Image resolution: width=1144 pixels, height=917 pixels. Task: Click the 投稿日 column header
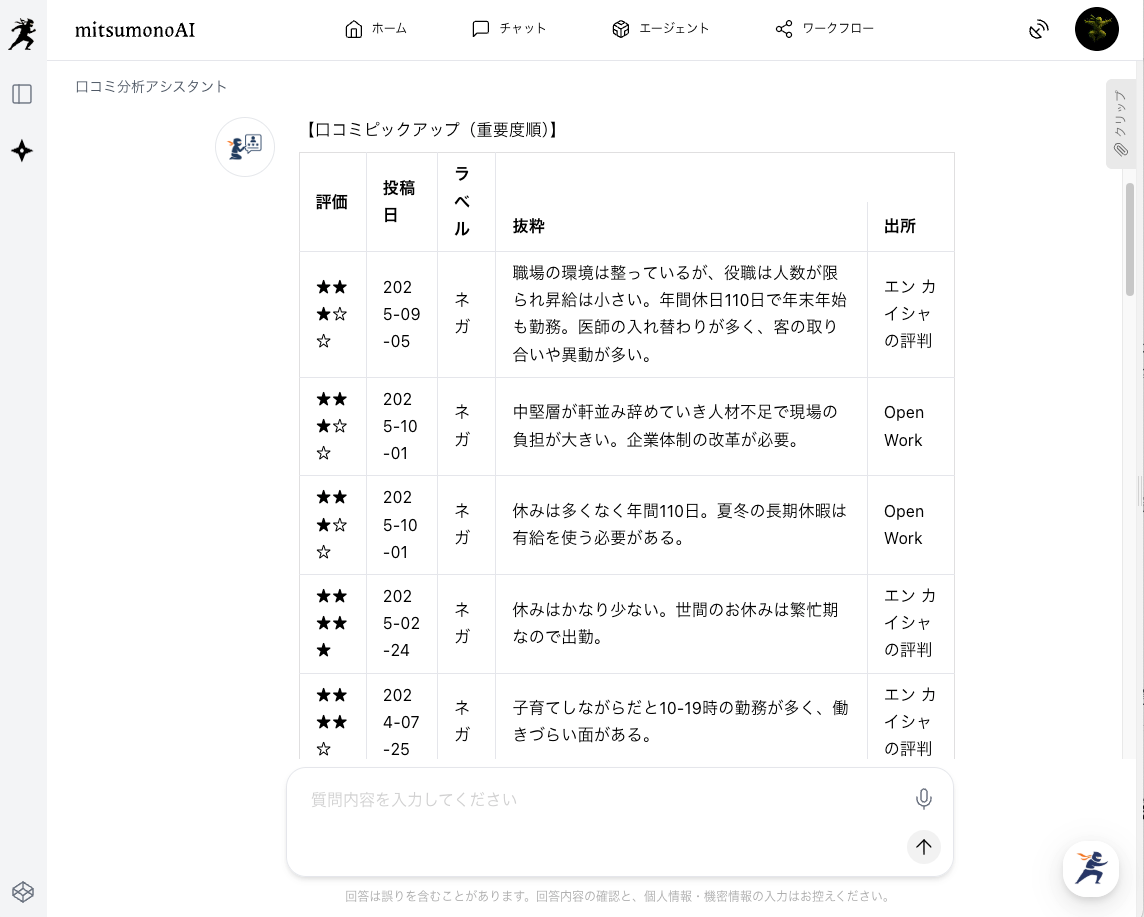coord(399,201)
